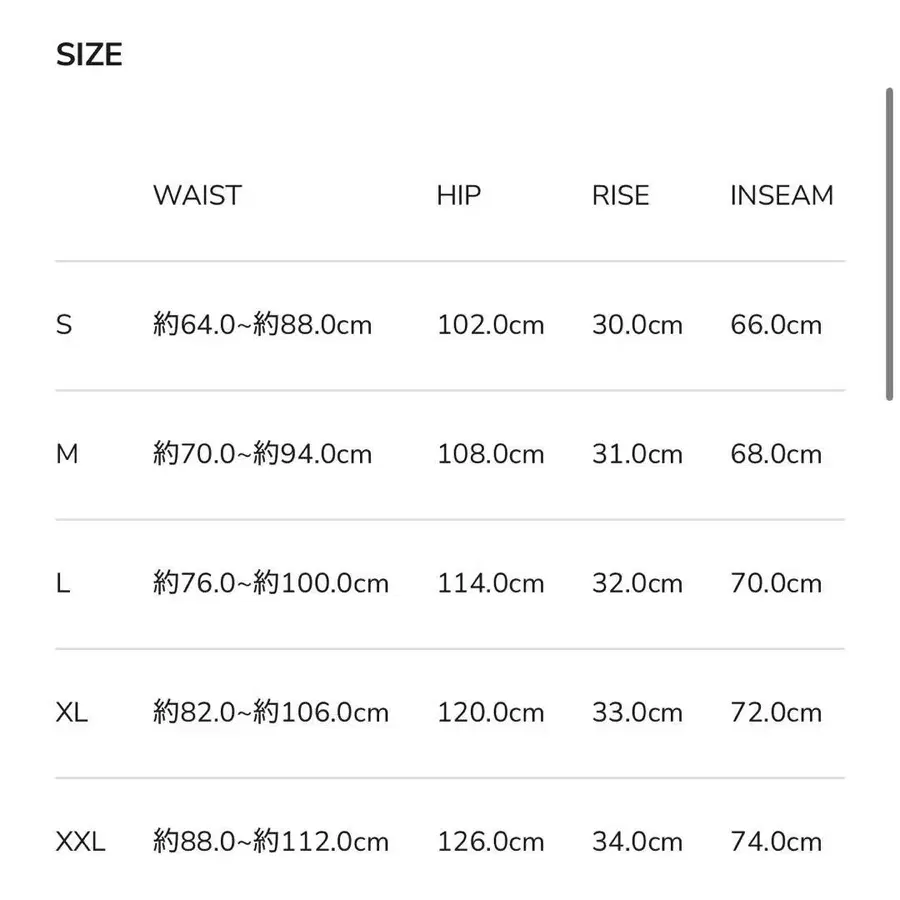Viewport: 900px width, 900px height.
Task: Click inseam value 74.0cm
Action: click(776, 842)
